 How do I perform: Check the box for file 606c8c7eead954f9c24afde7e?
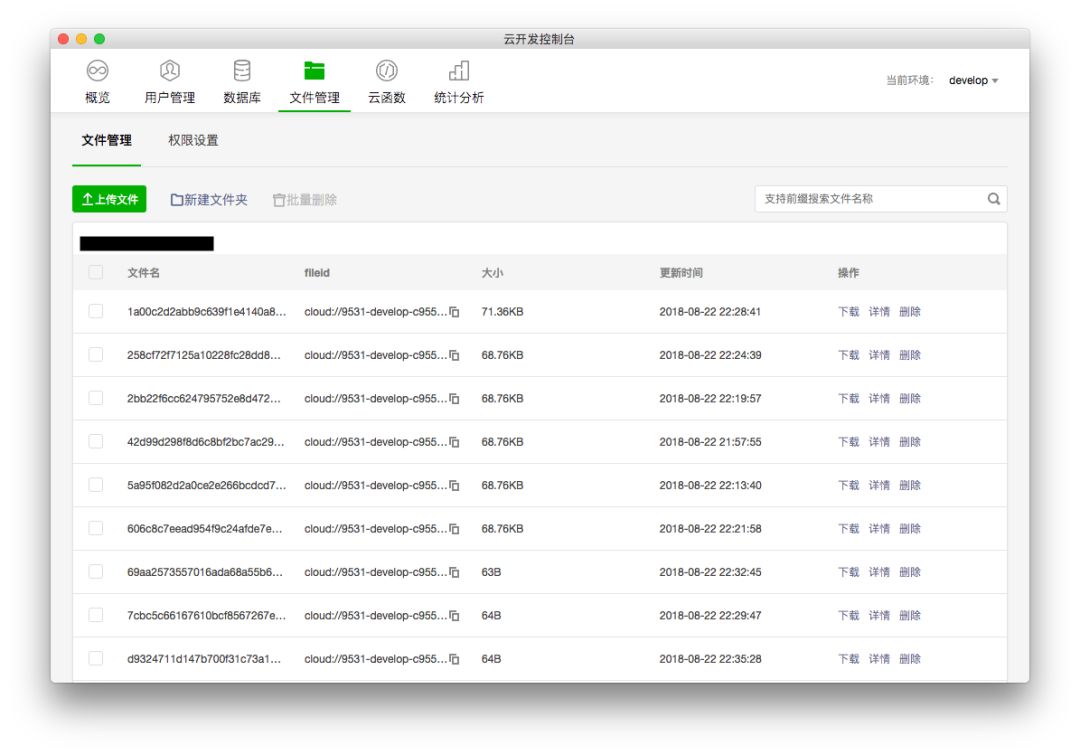point(96,528)
